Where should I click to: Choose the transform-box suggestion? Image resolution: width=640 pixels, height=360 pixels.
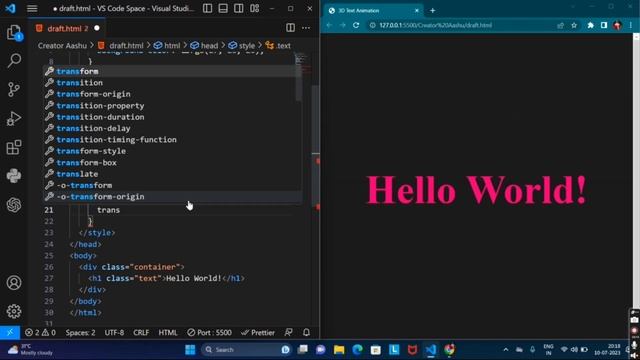[x=173, y=163]
